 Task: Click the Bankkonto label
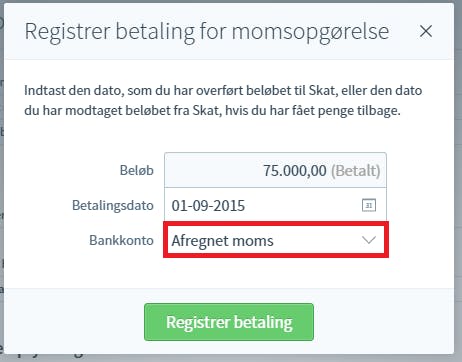(121, 240)
